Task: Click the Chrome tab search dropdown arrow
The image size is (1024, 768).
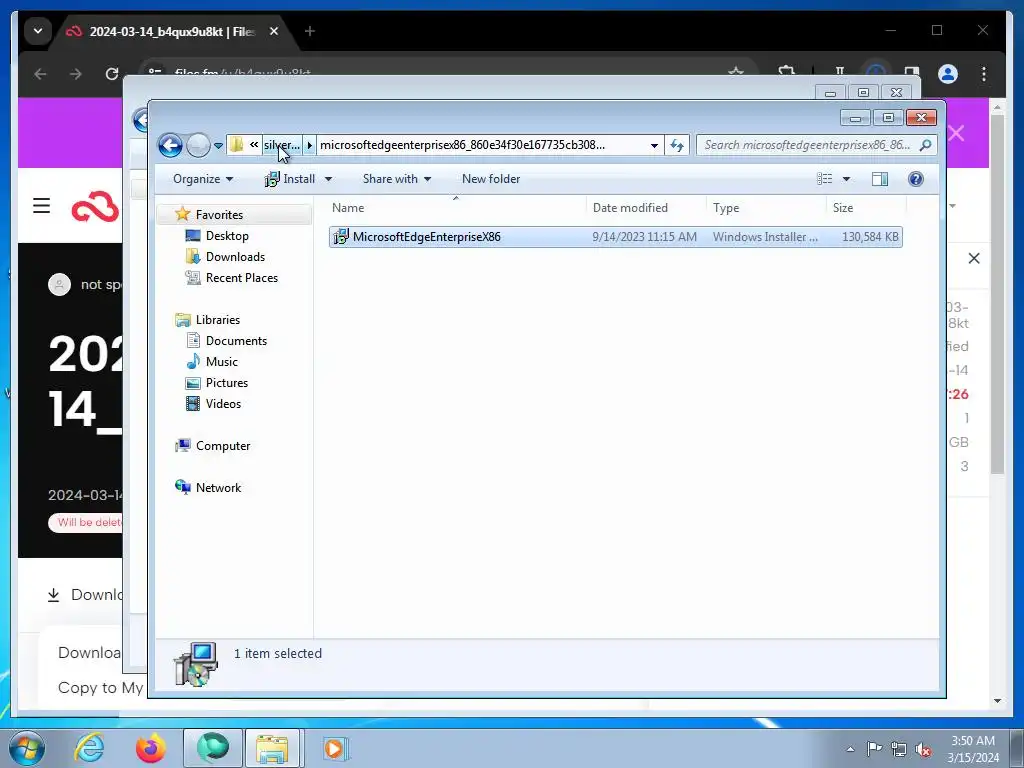Action: pyautogui.click(x=38, y=31)
